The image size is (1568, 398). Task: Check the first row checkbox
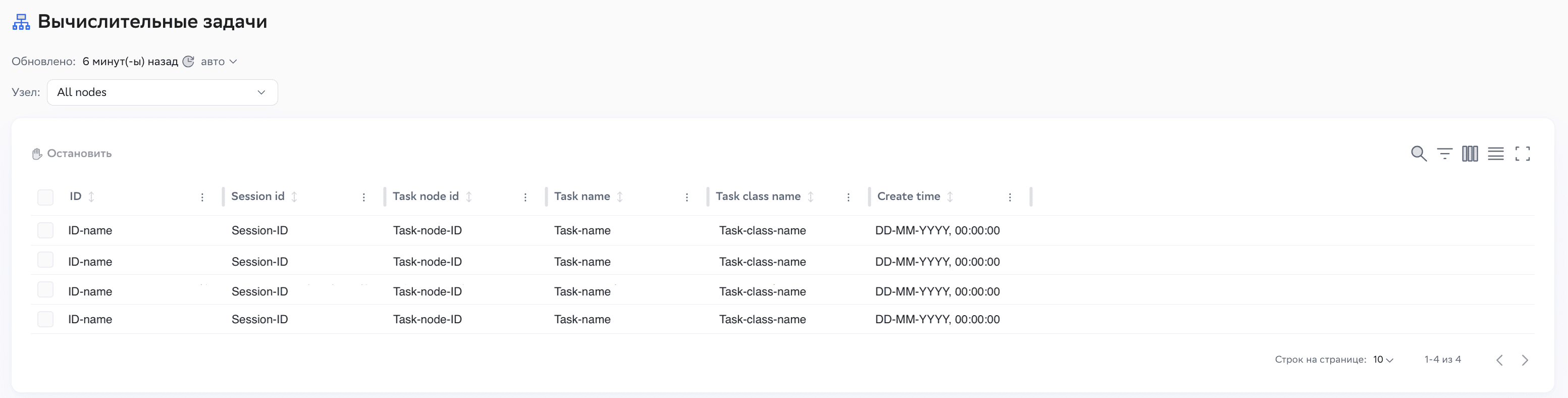[x=45, y=230]
